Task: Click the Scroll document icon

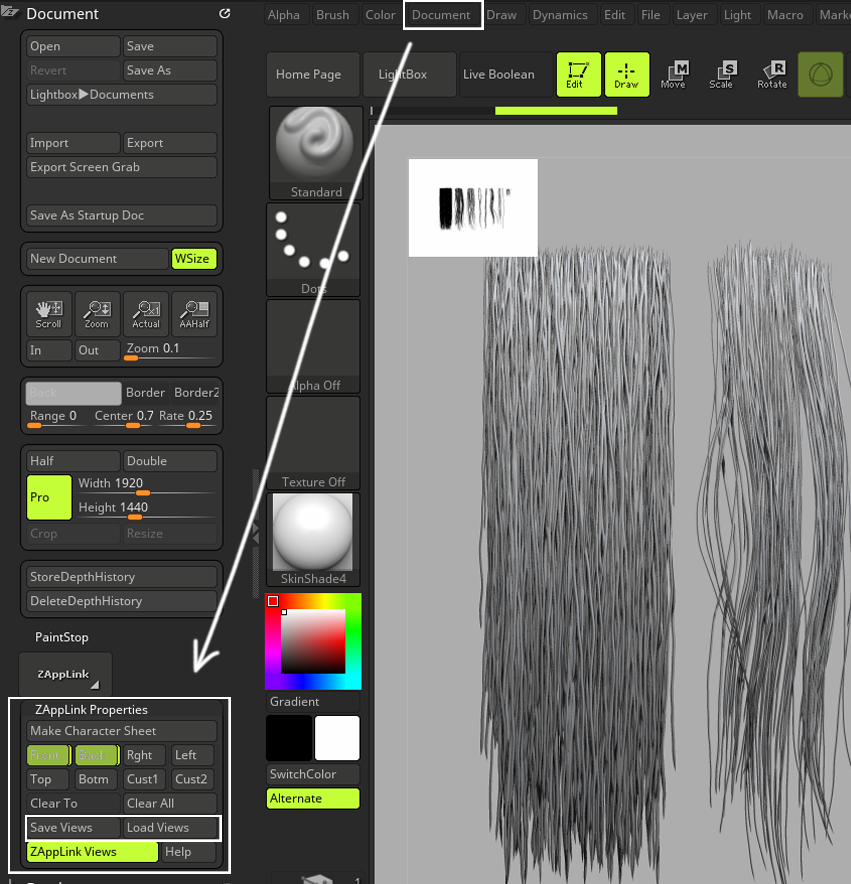Action: tap(49, 314)
